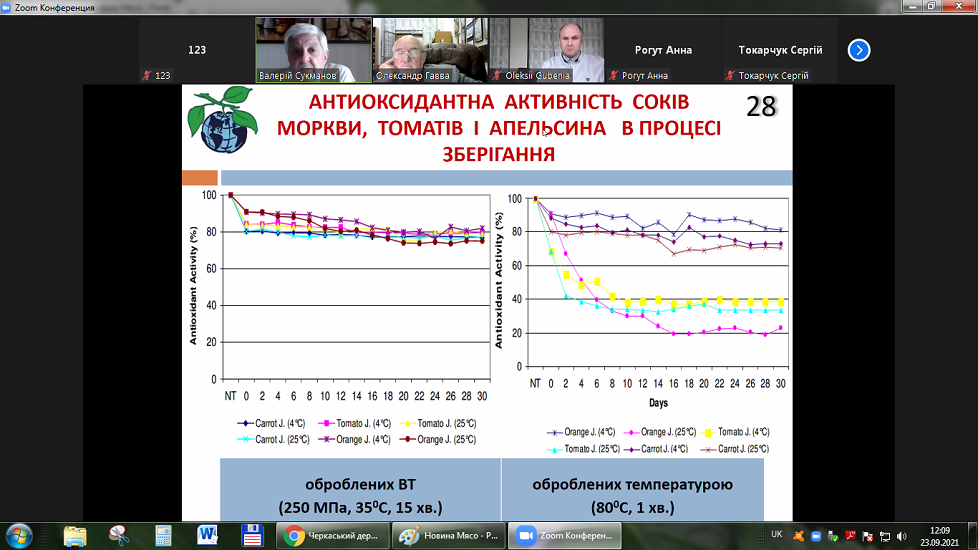Select Oleksii Gubenia's video thumbnail
Image resolution: width=978 pixels, height=550 pixels.
(x=547, y=50)
